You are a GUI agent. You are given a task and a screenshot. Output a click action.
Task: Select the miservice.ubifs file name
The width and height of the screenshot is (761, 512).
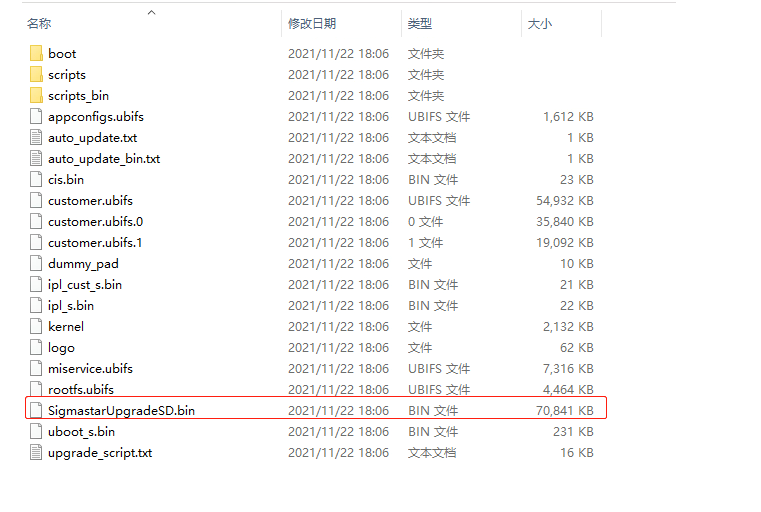pos(90,368)
